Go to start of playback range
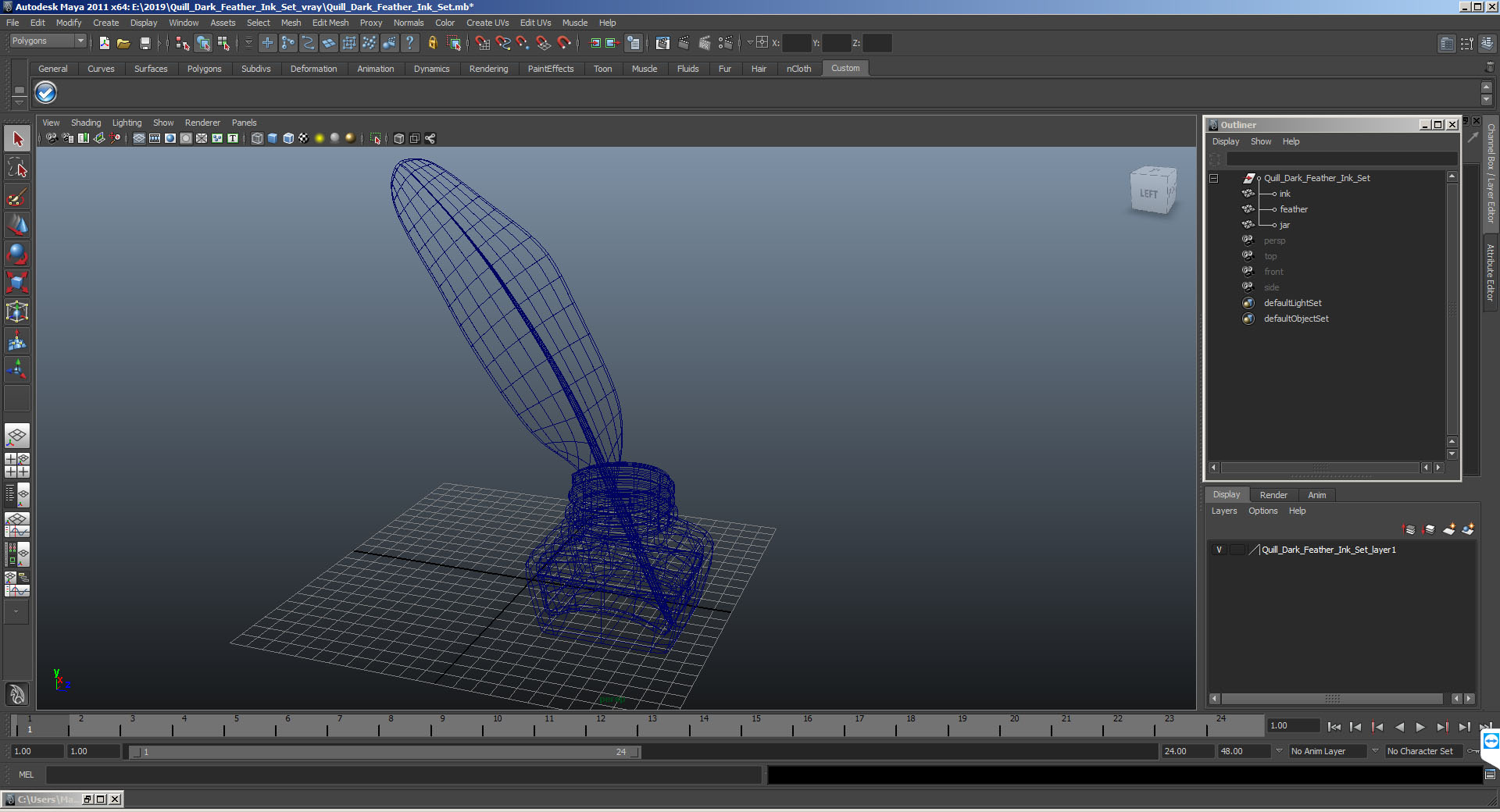Image resolution: width=1500 pixels, height=812 pixels. 1334,727
